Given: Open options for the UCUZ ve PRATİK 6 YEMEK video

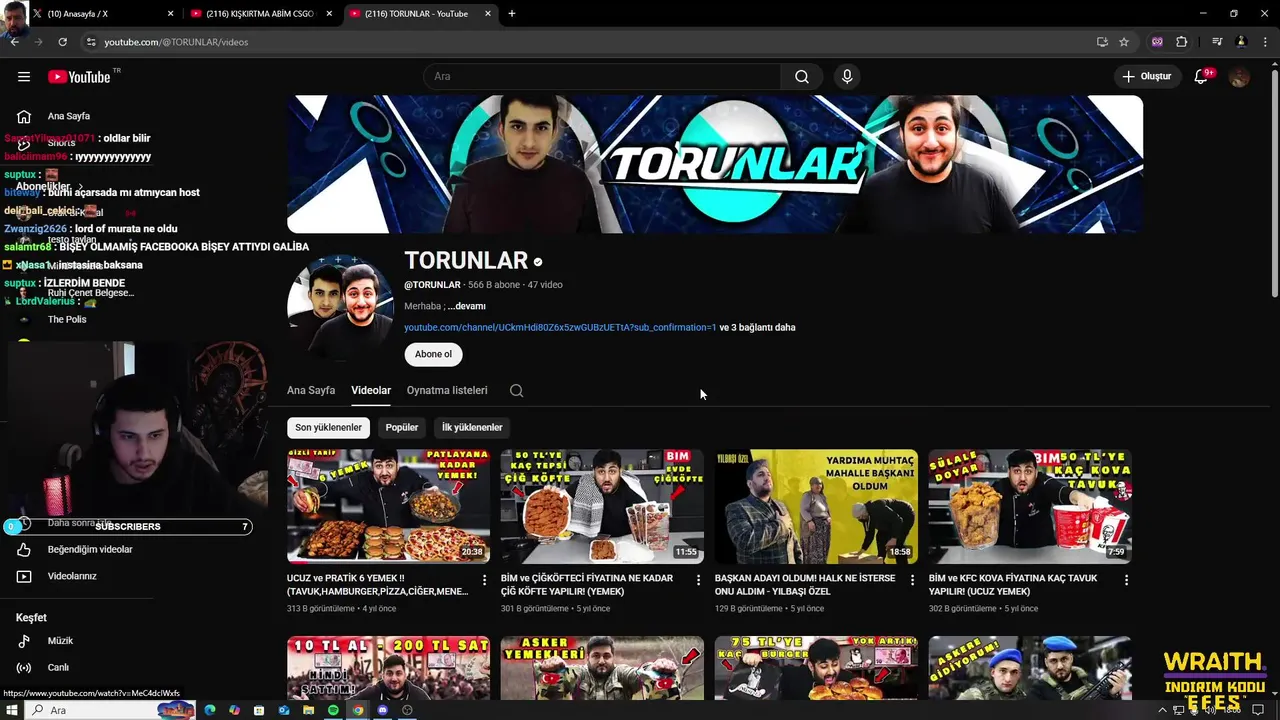Looking at the screenshot, I should click(x=484, y=580).
